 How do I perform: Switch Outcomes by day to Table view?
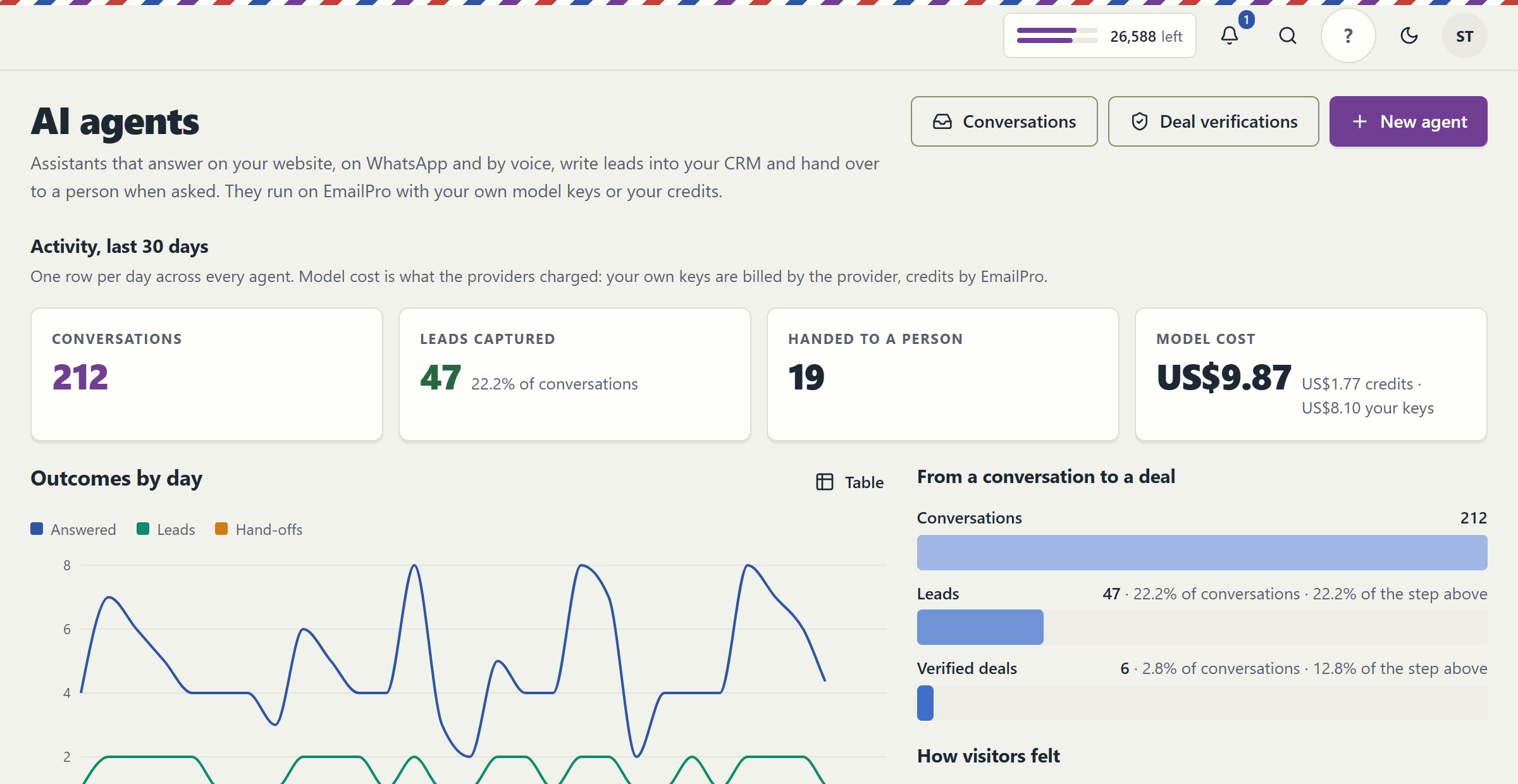[x=849, y=482]
